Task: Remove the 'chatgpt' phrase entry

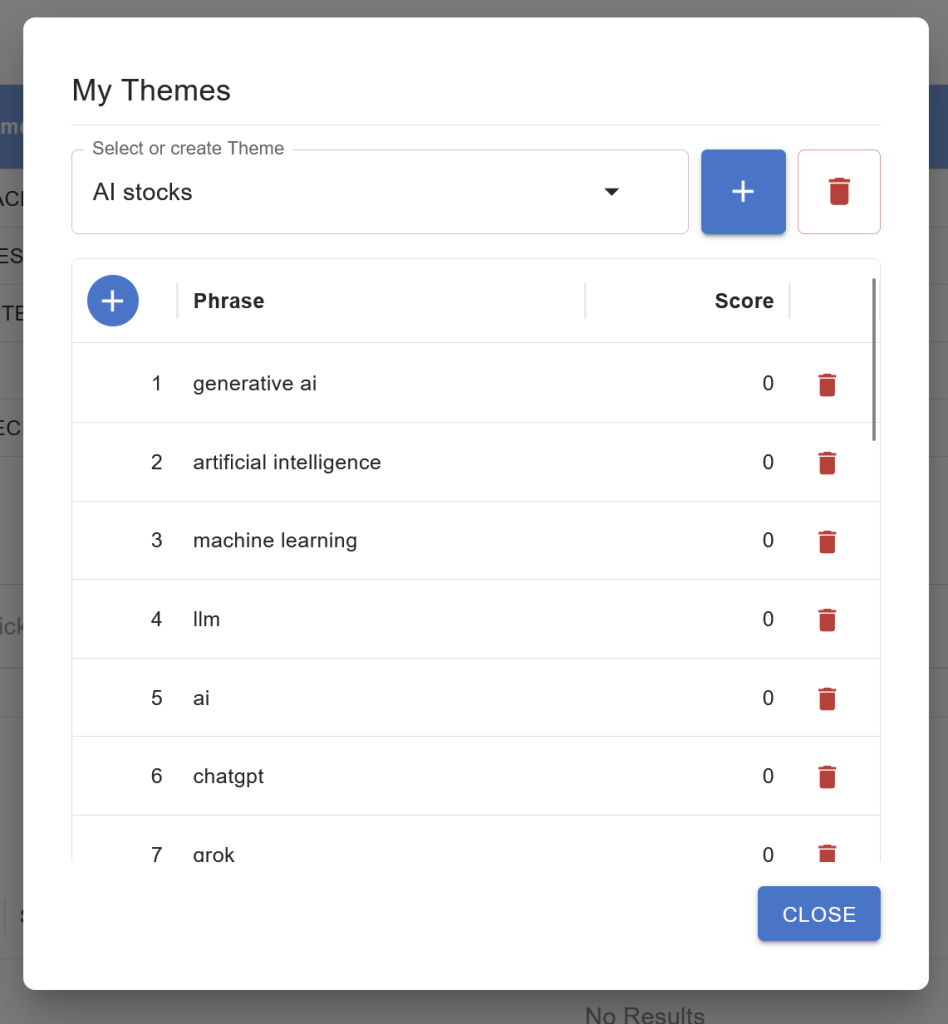Action: (x=827, y=776)
